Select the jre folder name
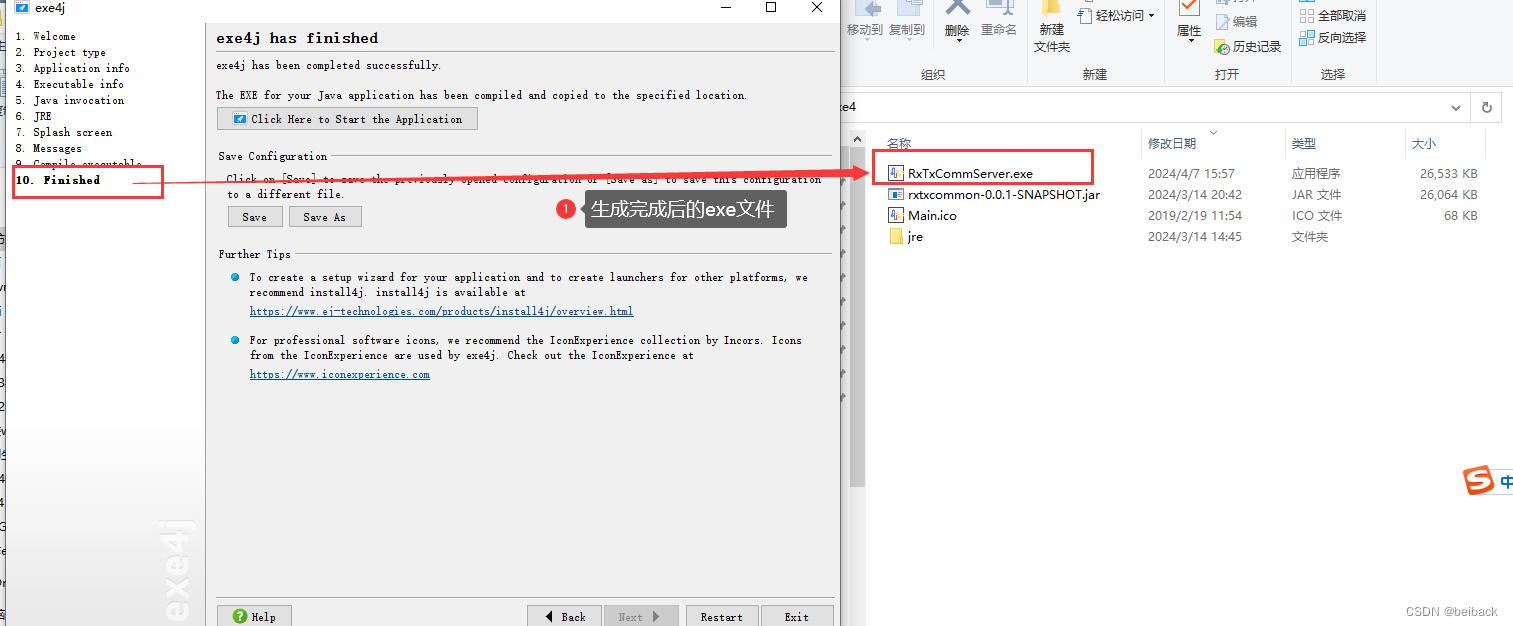Image resolution: width=1513 pixels, height=626 pixels. pyautogui.click(x=915, y=236)
